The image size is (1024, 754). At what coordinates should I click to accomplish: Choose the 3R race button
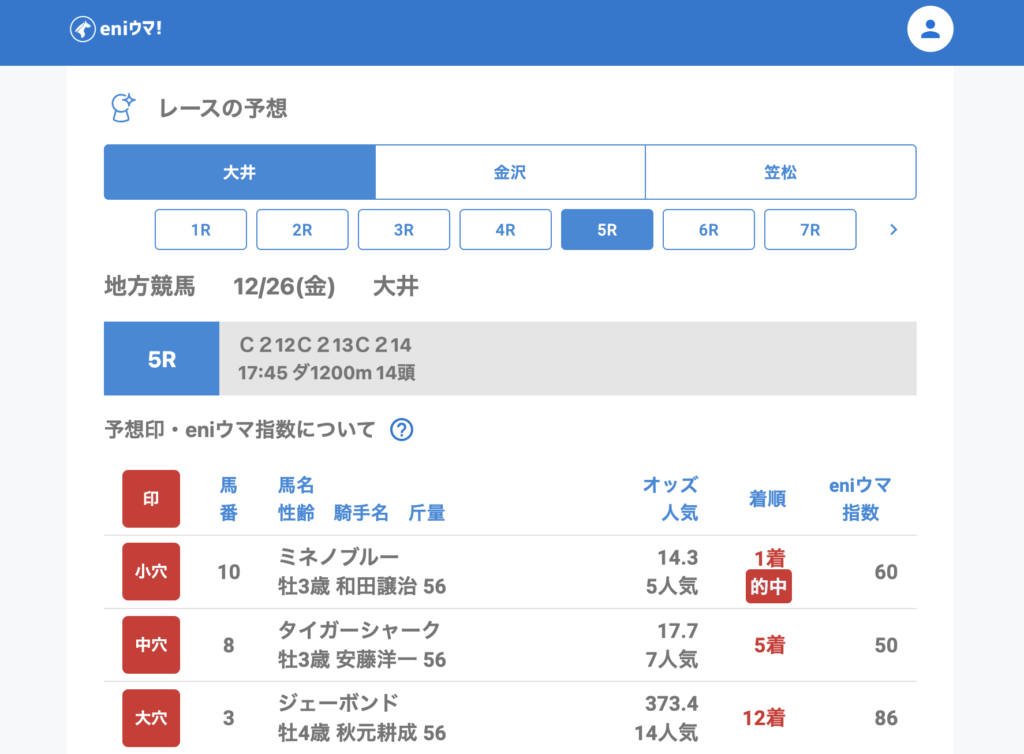click(404, 230)
